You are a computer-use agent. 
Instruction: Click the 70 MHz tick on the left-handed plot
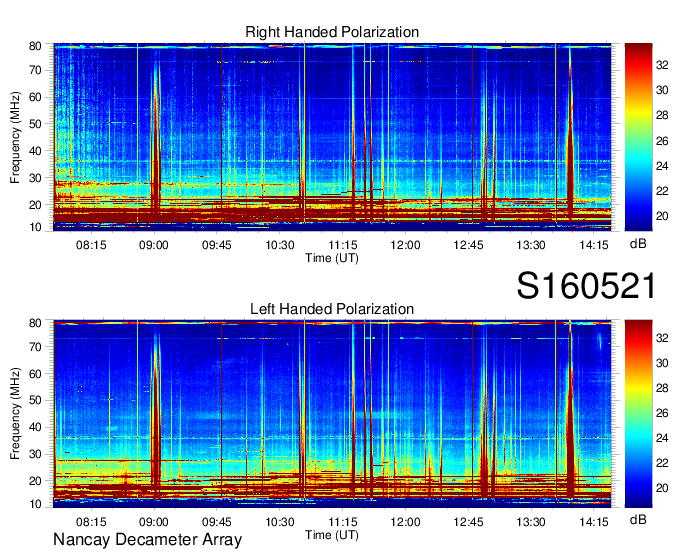[35, 347]
